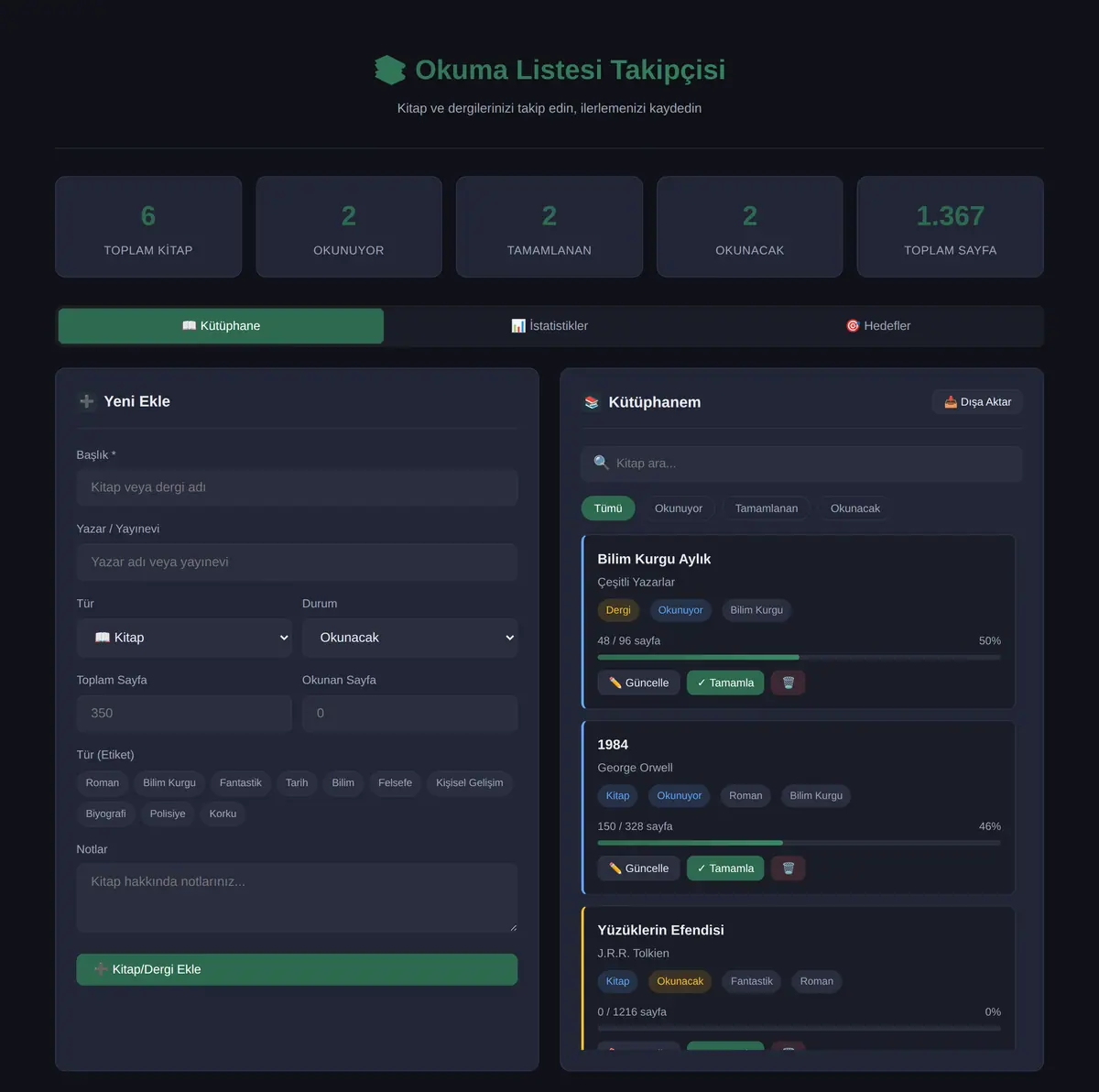Screen dimensions: 1099x1092
Task: Click the books icon beside Kütüphanem
Action: (x=592, y=402)
